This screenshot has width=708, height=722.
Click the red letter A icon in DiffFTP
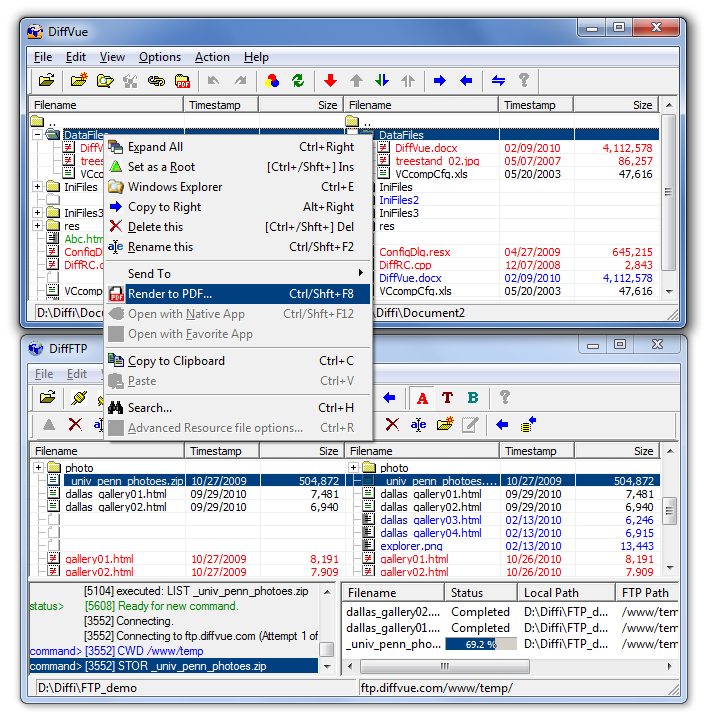[x=422, y=398]
